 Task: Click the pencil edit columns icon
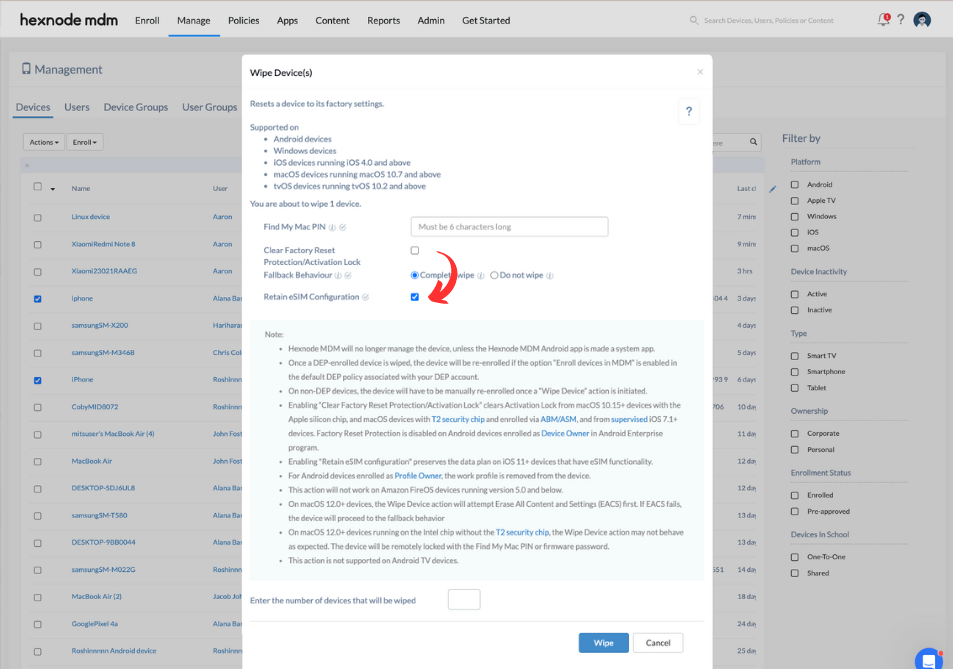pyautogui.click(x=772, y=189)
